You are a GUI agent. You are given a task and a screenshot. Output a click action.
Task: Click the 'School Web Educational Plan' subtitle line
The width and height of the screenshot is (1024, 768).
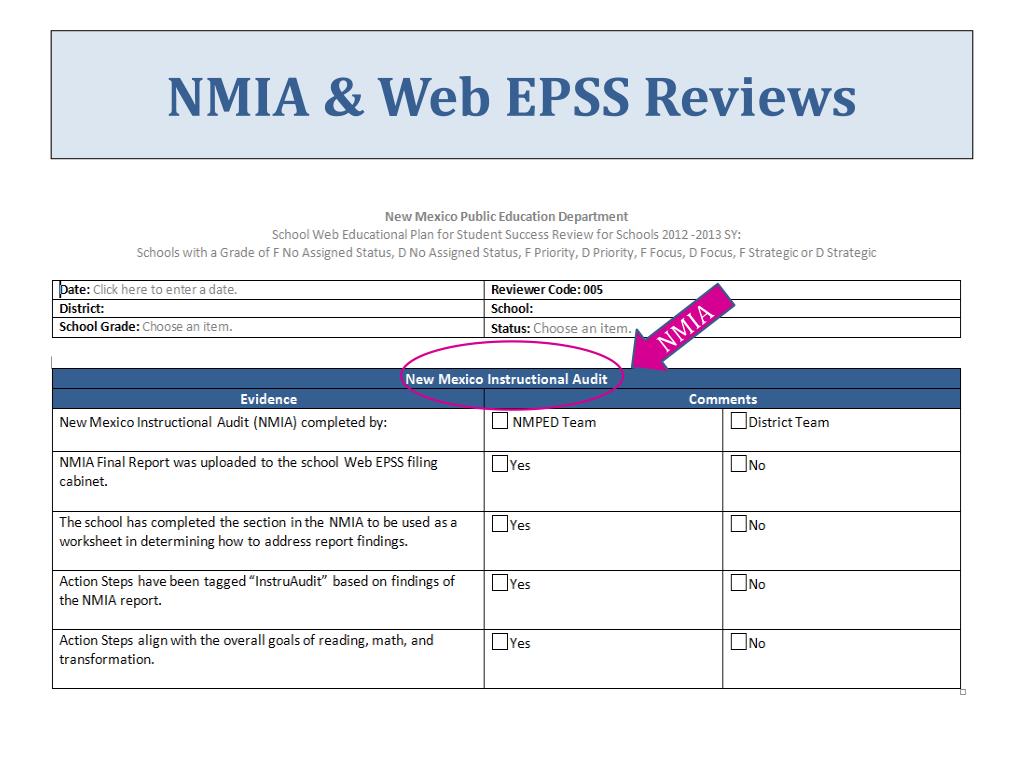coord(506,234)
